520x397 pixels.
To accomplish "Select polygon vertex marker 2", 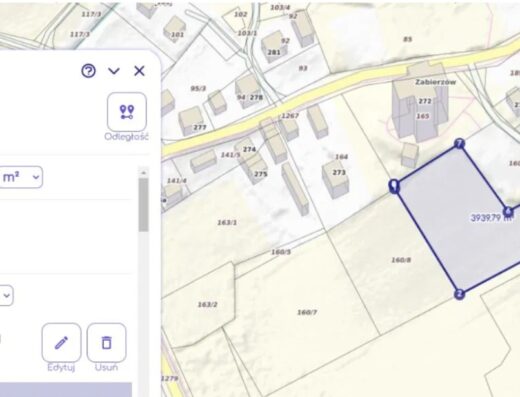I will tap(459, 294).
